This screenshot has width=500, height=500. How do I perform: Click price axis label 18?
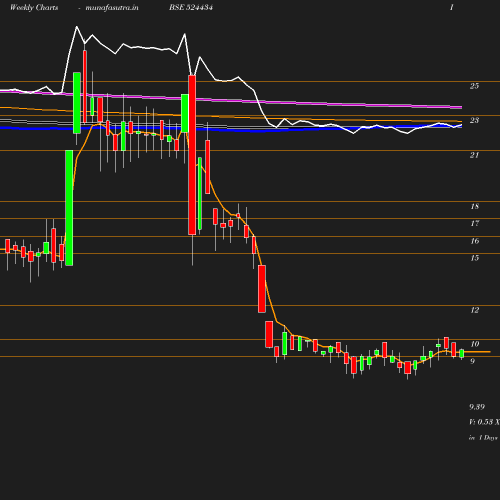click(x=475, y=206)
